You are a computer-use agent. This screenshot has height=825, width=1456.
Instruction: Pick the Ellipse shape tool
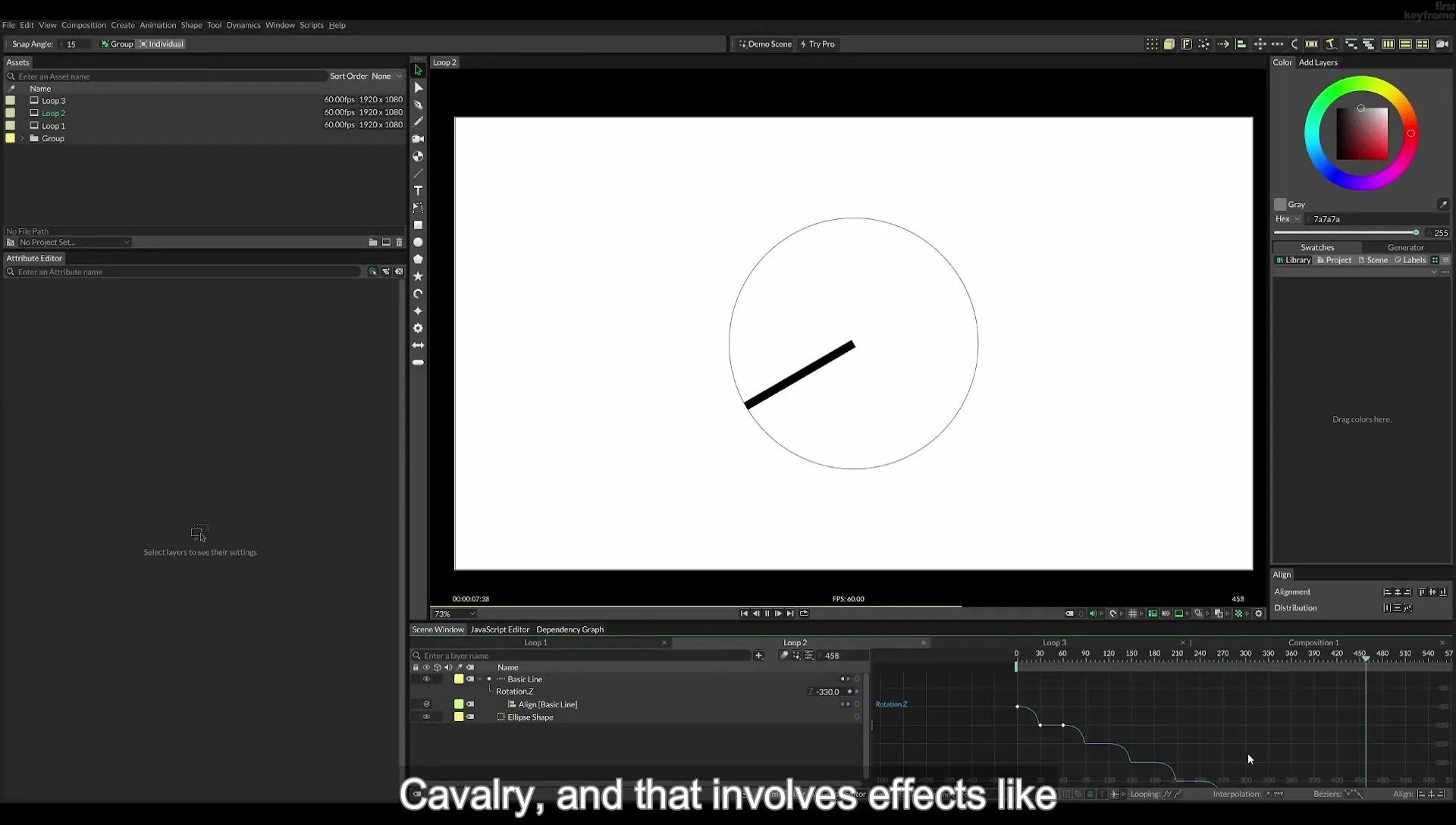[418, 243]
